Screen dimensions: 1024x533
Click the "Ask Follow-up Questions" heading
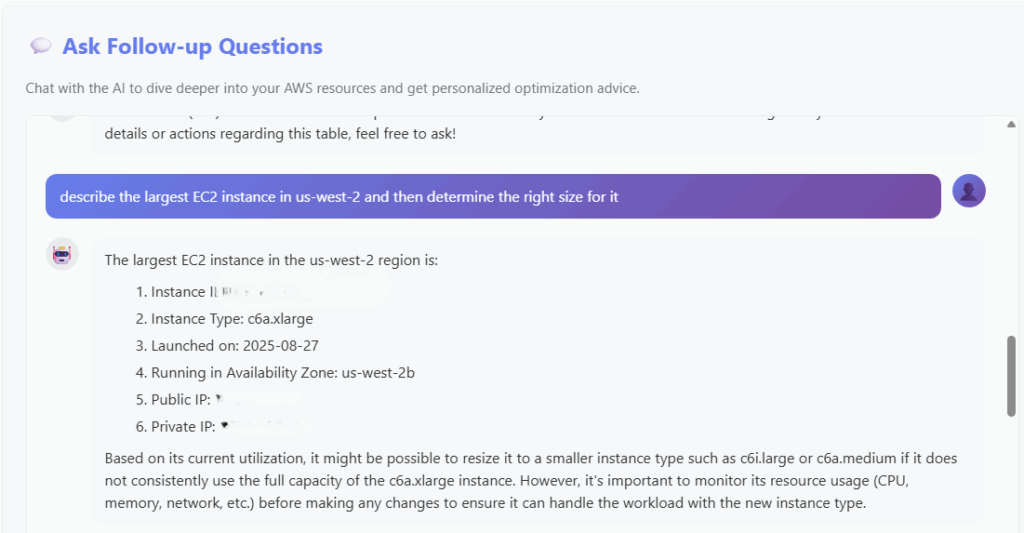192,46
